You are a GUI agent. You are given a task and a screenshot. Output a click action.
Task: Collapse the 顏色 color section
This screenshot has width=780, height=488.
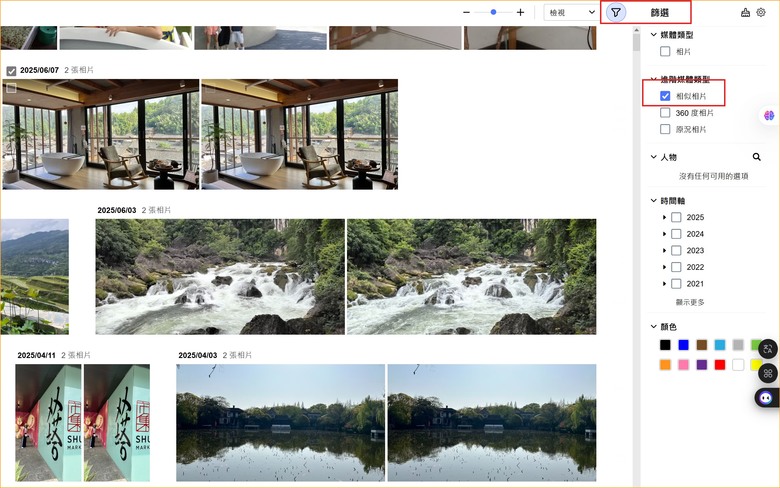click(654, 327)
